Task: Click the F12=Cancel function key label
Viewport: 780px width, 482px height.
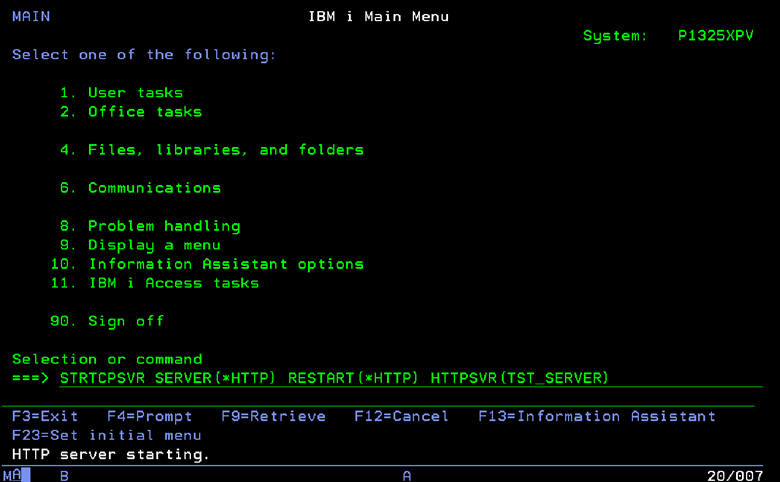Action: pos(401,416)
